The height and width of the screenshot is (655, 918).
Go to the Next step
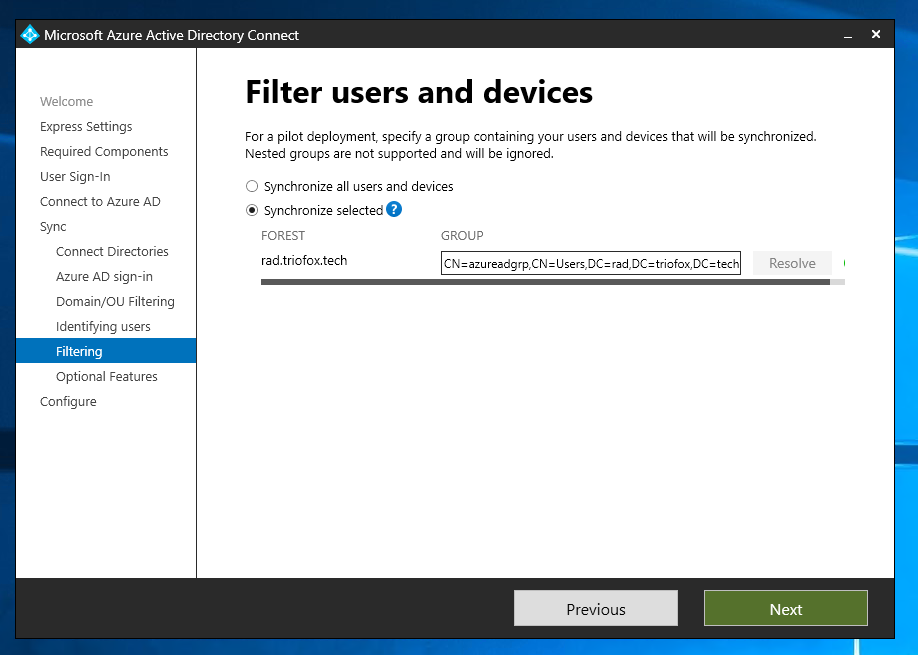click(x=786, y=609)
